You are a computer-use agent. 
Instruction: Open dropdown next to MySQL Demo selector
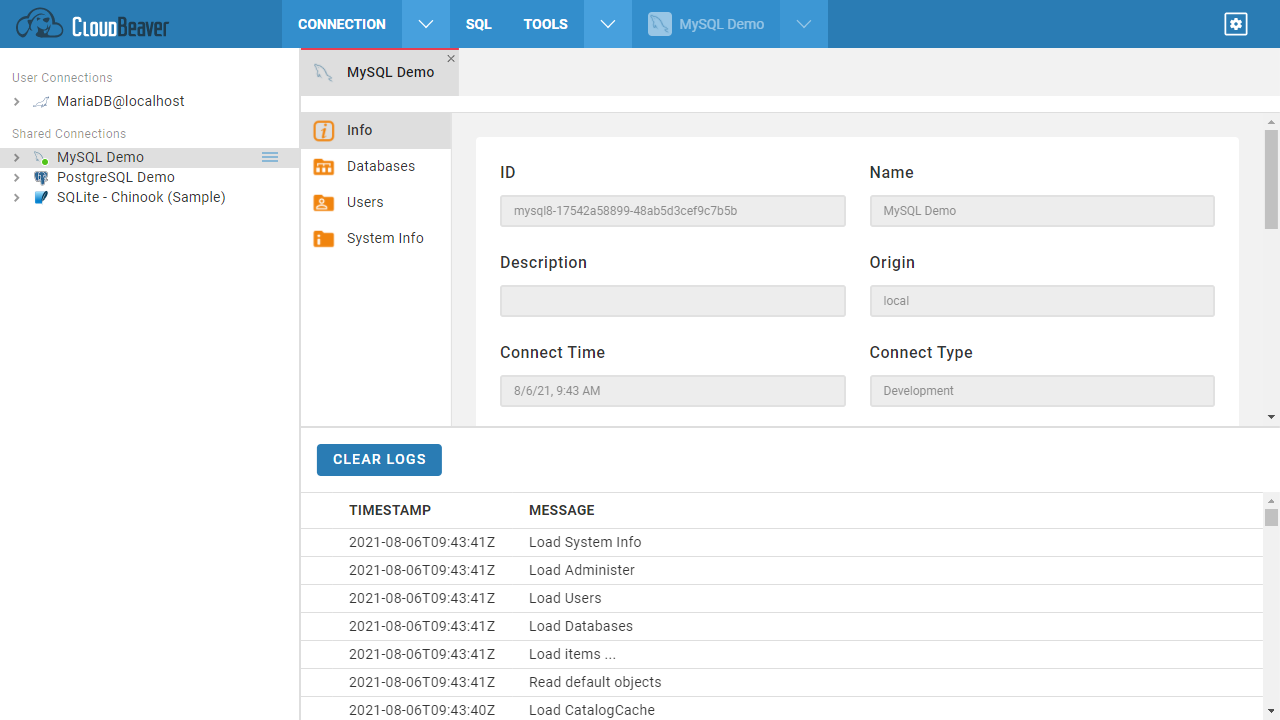click(804, 24)
